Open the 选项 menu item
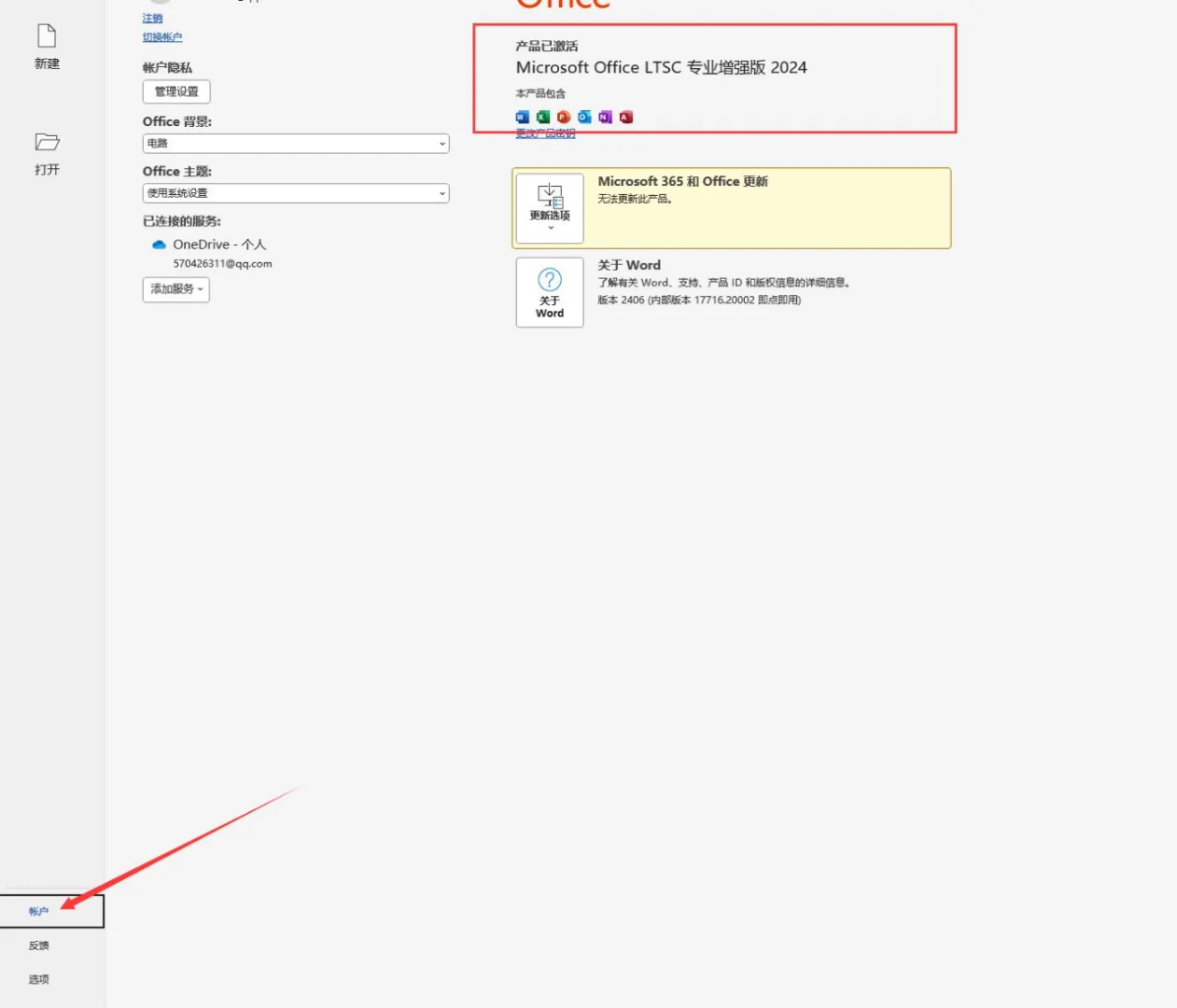1177x1008 pixels. (x=38, y=978)
